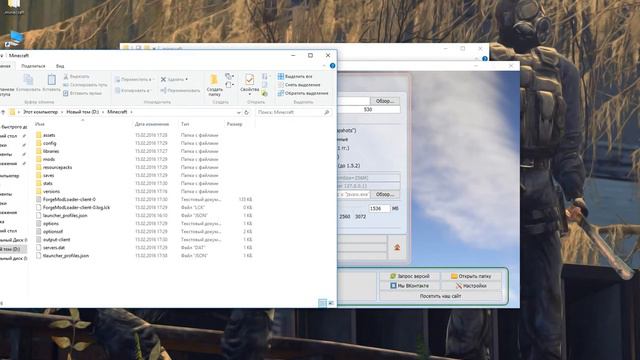Click Новый том (D:) in the breadcrumb
Screen dimensions: 640x360
tap(82, 112)
